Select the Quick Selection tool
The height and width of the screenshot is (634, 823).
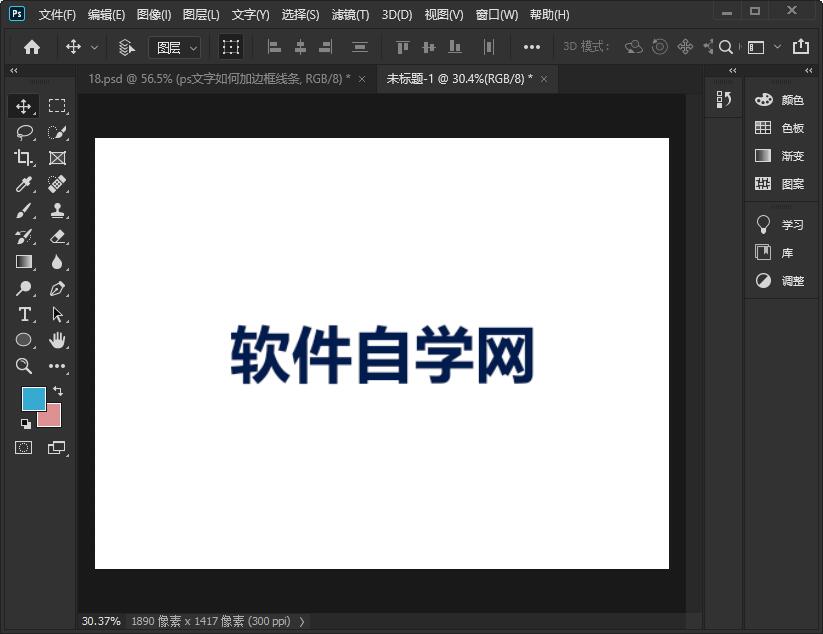[x=57, y=132]
